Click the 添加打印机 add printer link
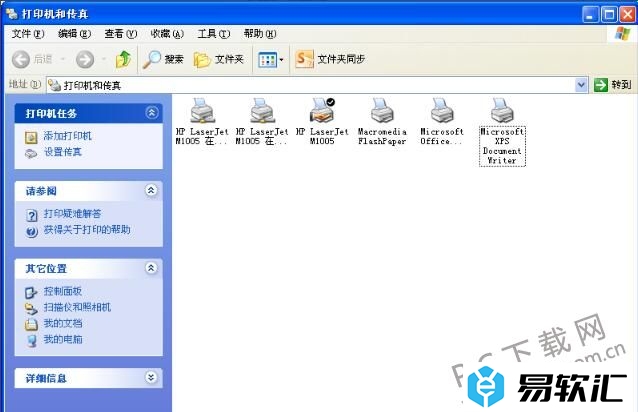 coord(68,136)
